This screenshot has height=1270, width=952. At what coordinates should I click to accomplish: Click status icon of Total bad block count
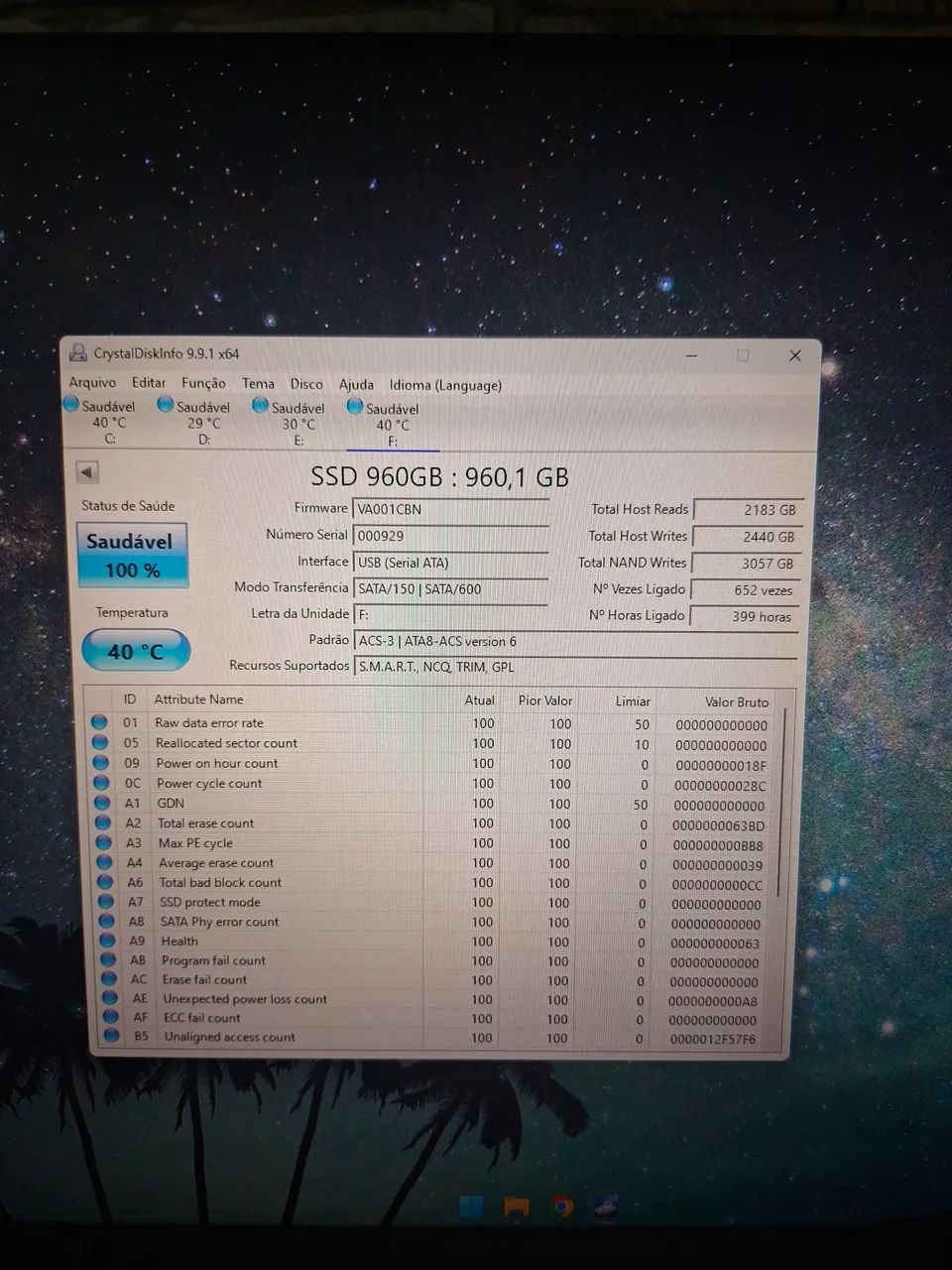(106, 881)
